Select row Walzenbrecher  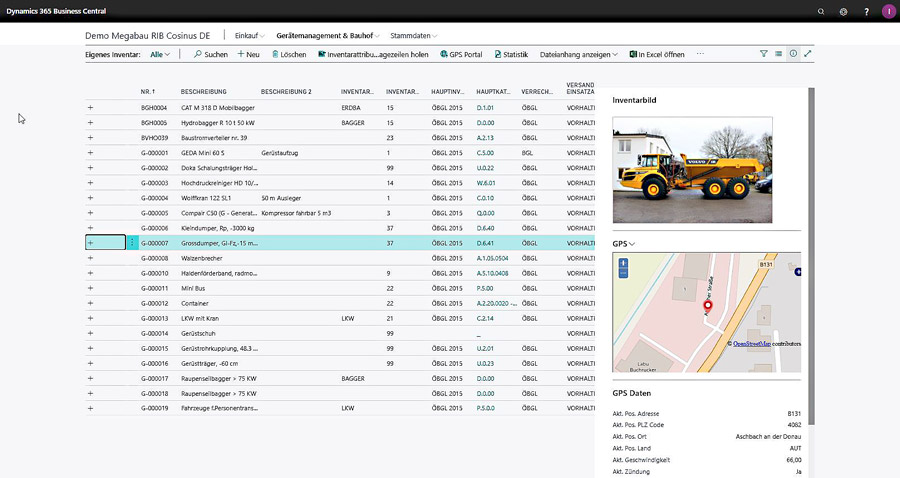pyautogui.click(x=340, y=258)
